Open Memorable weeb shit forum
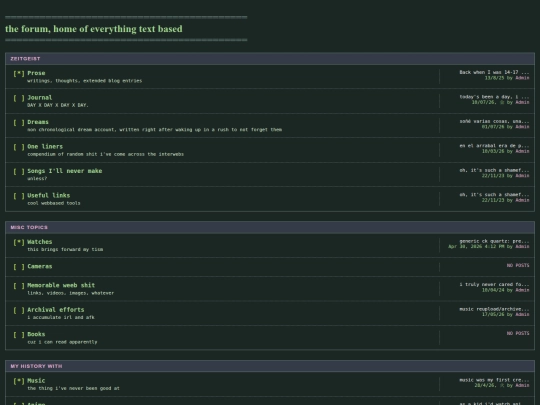540x405 pixels. coord(61,285)
